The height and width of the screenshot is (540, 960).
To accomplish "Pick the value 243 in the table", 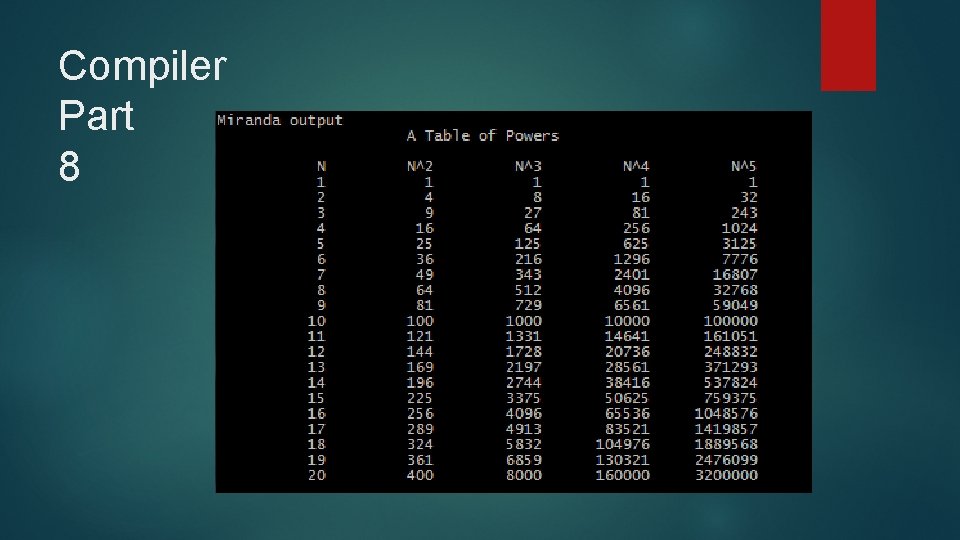I will pos(744,213).
